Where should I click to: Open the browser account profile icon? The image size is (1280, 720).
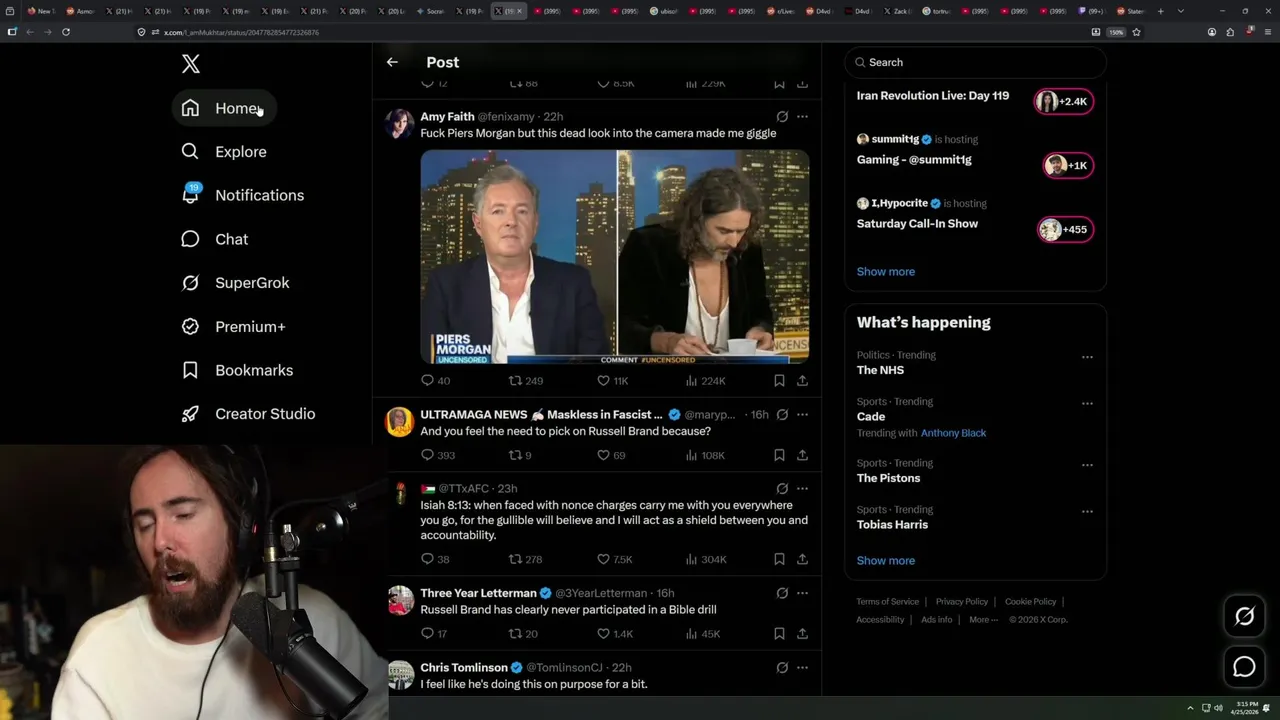pos(1211,32)
